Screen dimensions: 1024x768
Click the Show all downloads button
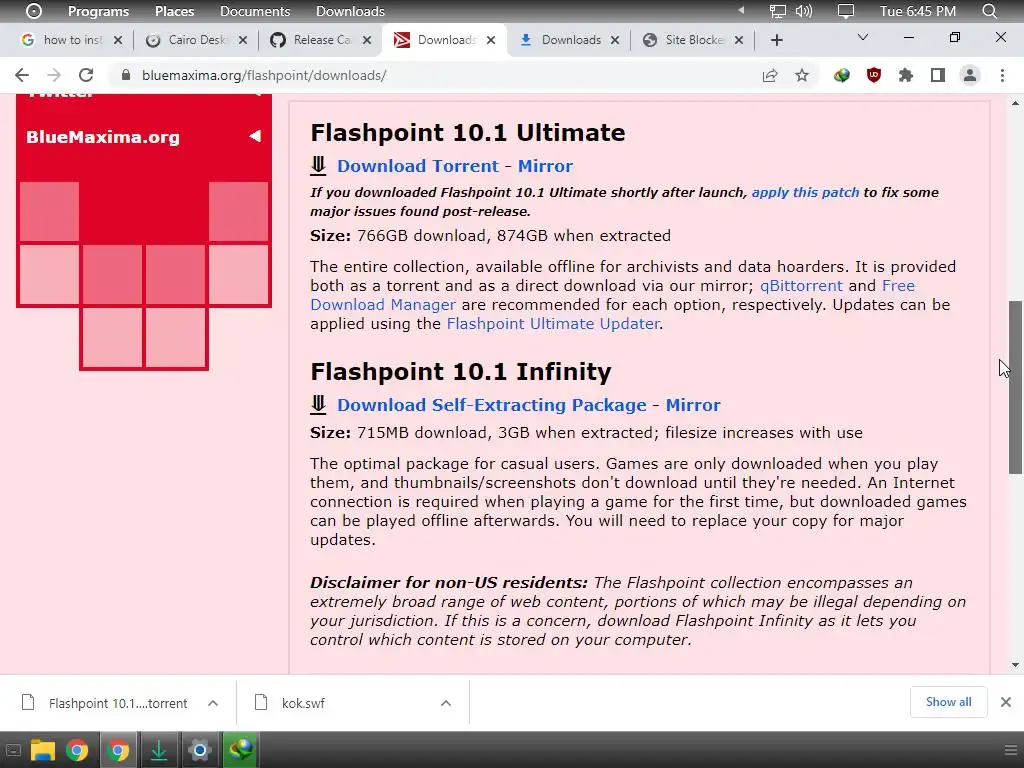tap(948, 702)
